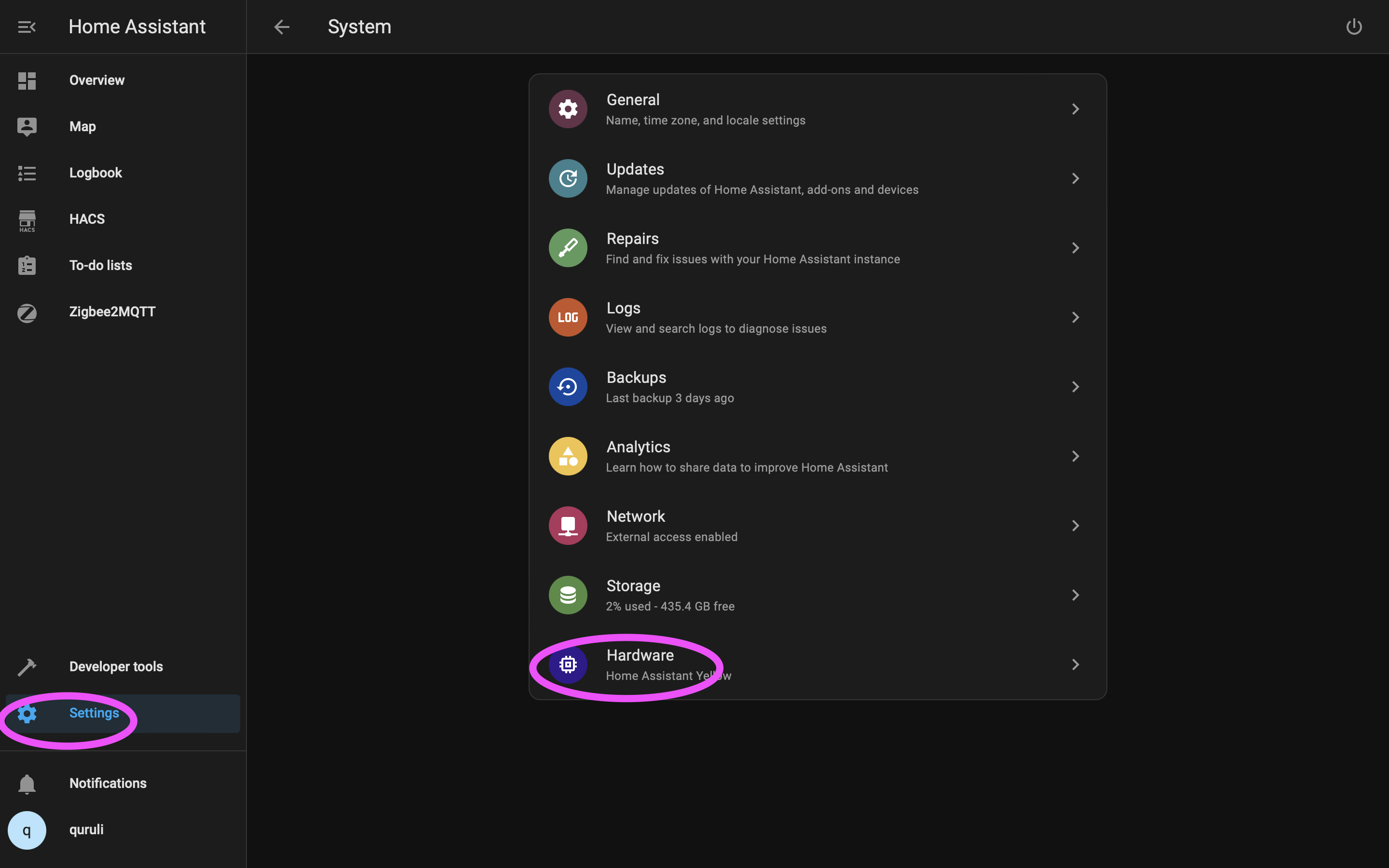1389x868 pixels.
Task: Expand Backups row chevron
Action: point(1076,387)
